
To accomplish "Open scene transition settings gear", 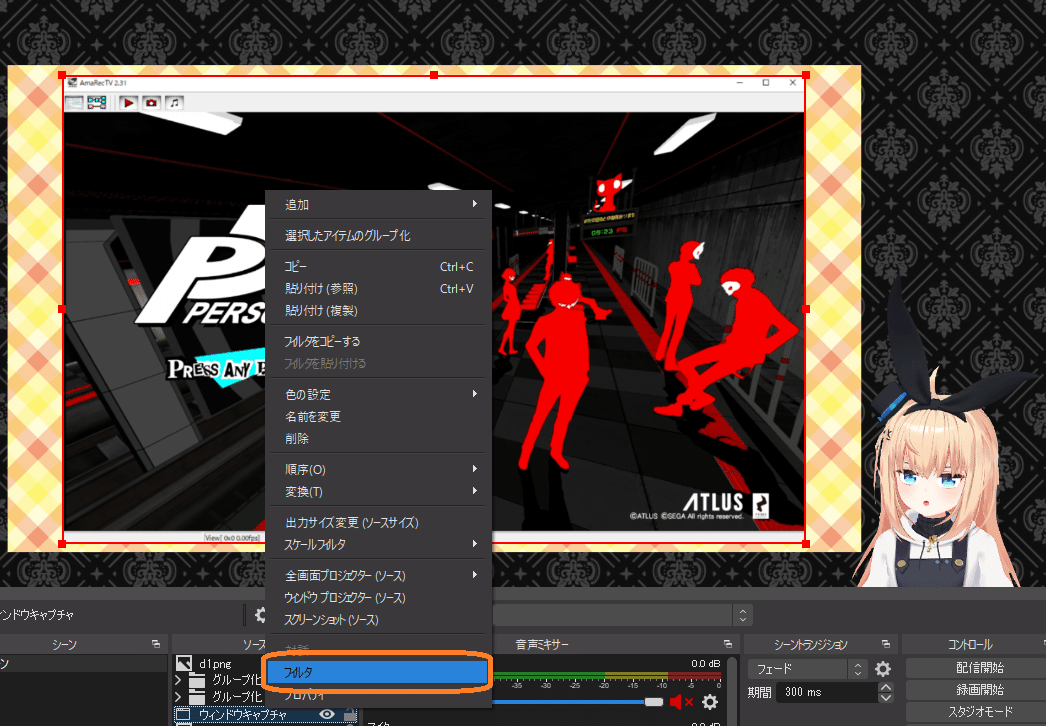I will pos(883,669).
